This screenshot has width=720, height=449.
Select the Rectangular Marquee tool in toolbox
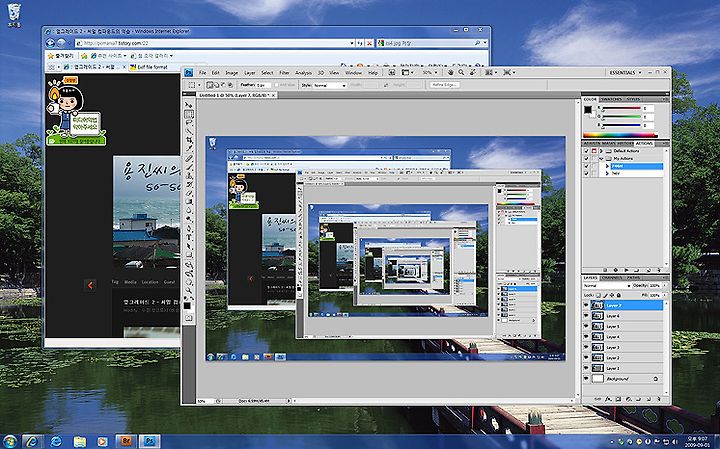[x=189, y=114]
